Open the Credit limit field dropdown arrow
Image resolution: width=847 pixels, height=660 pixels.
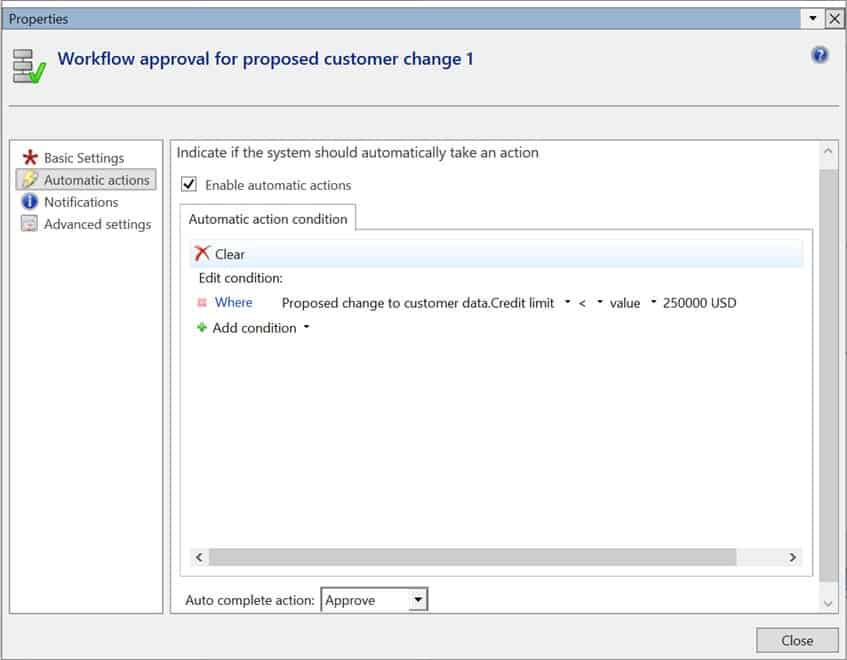[x=567, y=302]
